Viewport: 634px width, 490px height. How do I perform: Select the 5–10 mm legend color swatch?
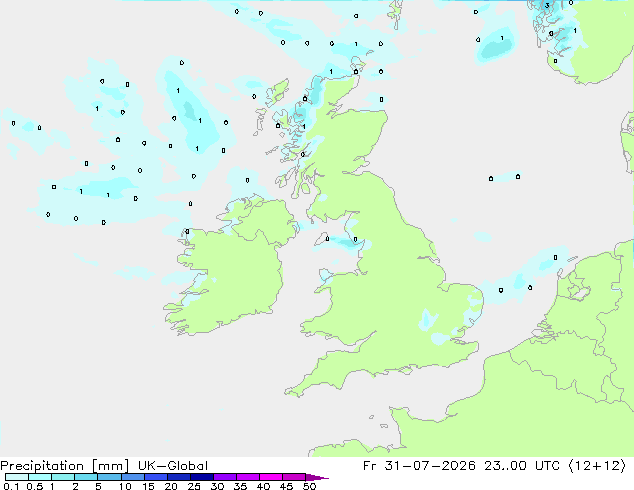point(109,477)
